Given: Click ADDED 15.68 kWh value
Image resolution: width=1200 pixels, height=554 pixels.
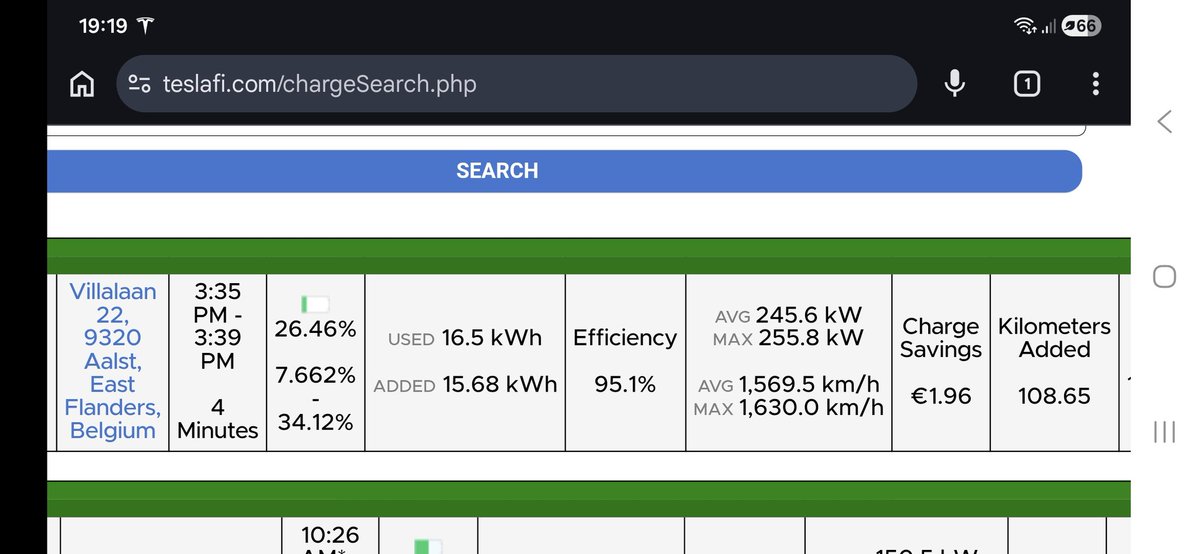Looking at the screenshot, I should 465,385.
